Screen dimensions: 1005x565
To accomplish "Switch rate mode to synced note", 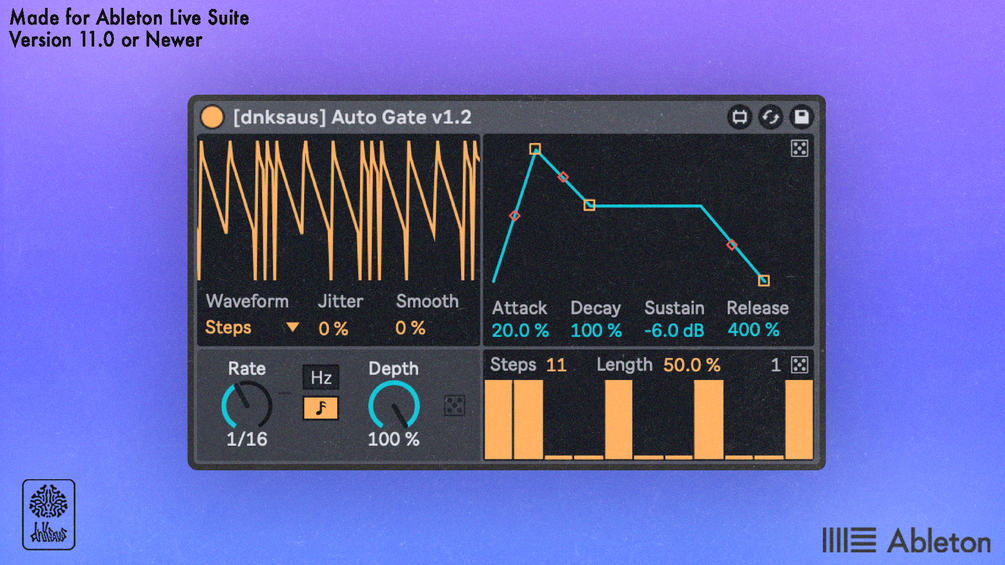I will [x=320, y=408].
